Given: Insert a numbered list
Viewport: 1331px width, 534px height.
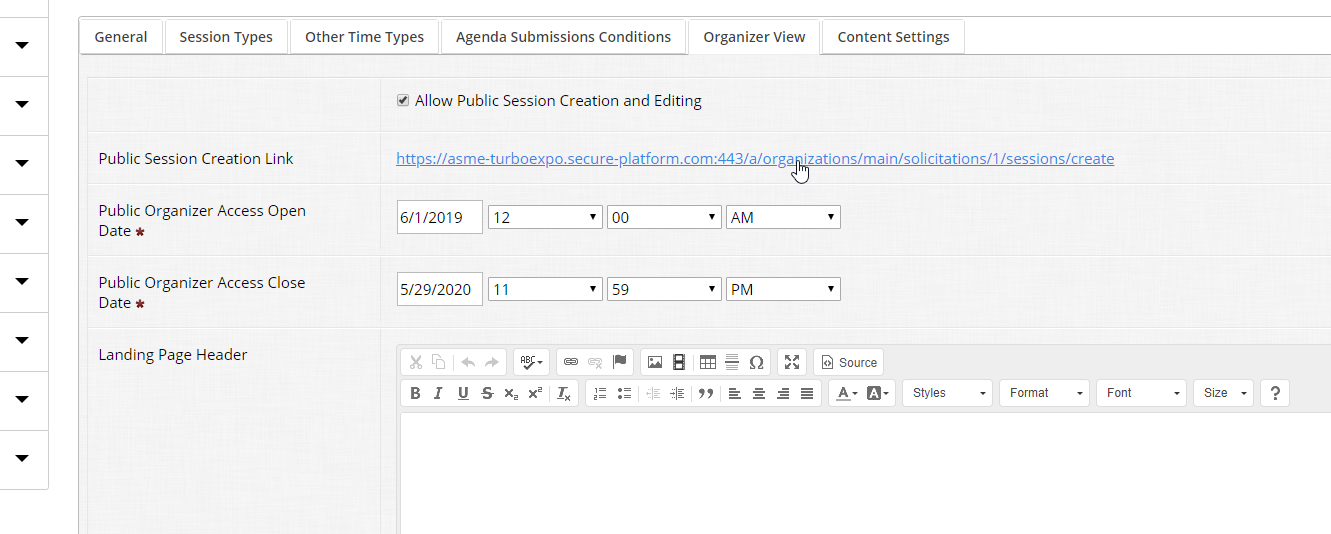Looking at the screenshot, I should [600, 394].
